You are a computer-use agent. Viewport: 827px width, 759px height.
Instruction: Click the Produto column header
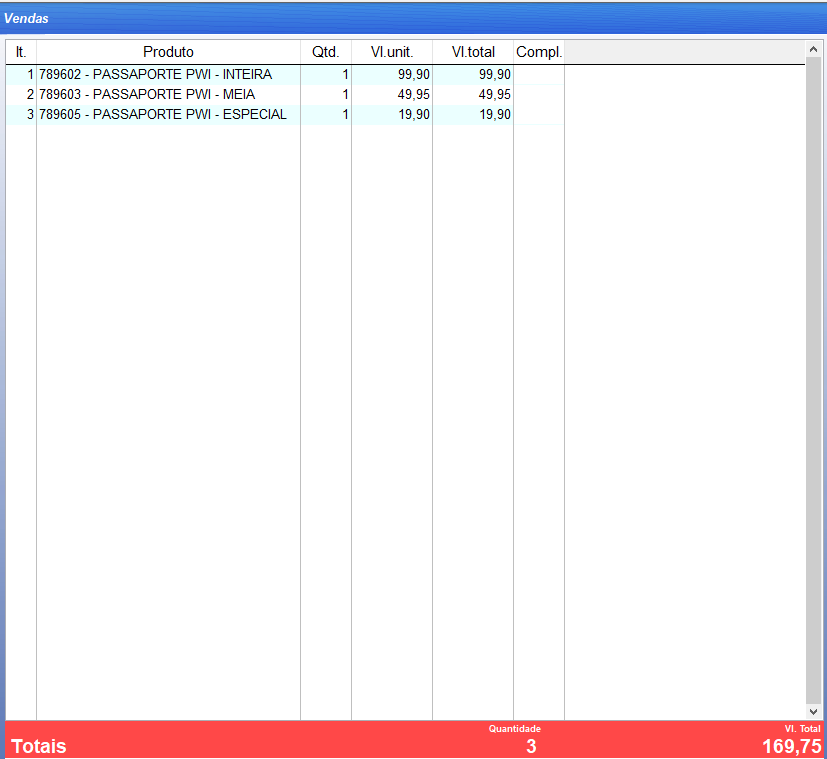tap(168, 52)
